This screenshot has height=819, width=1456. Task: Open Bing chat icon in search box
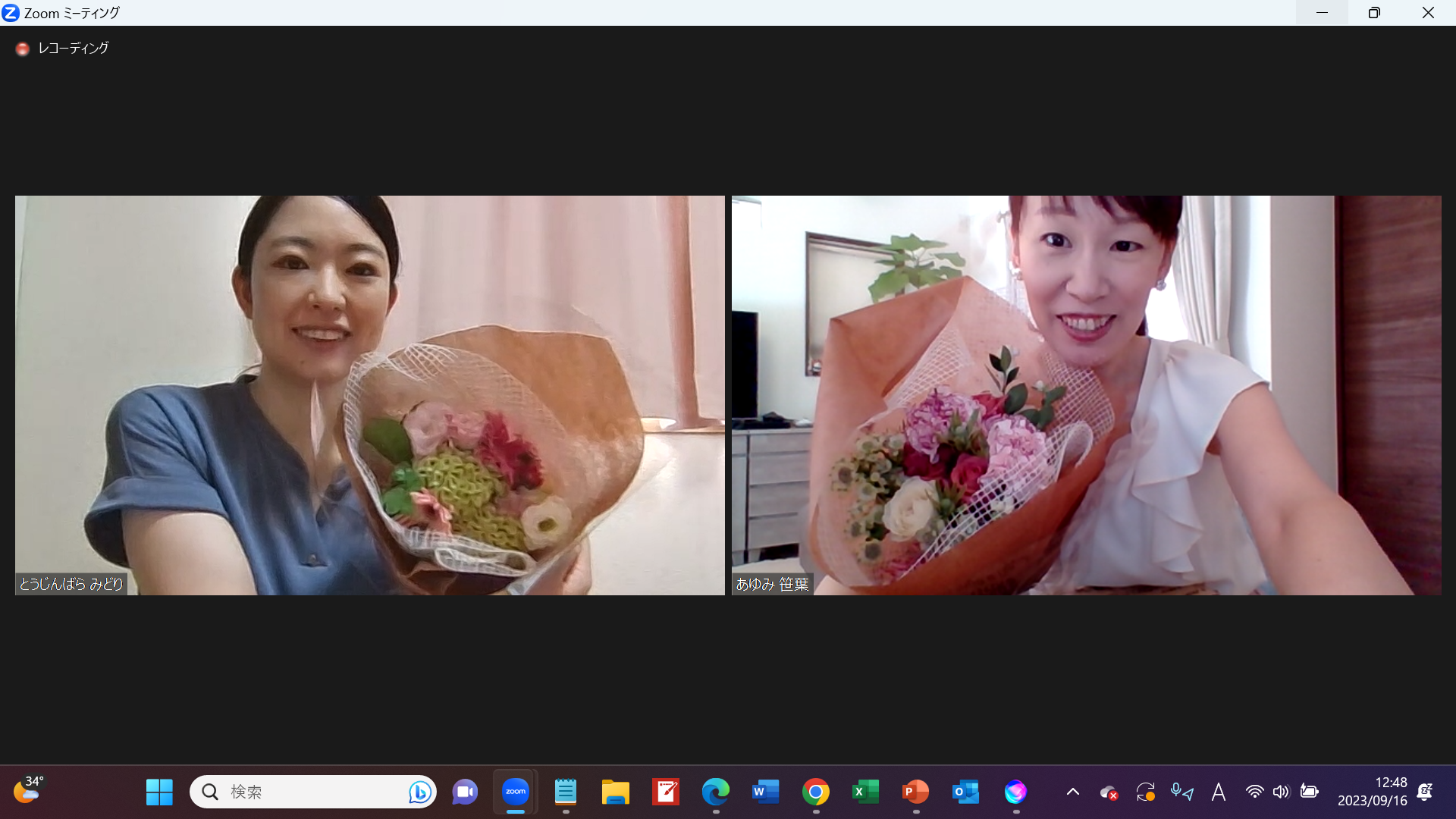click(419, 792)
